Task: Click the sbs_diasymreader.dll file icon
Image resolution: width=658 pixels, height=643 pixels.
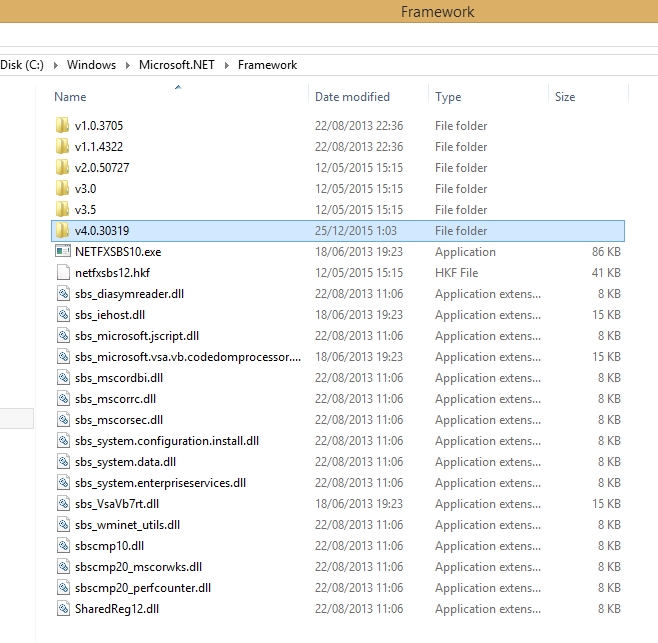Action: [63, 293]
